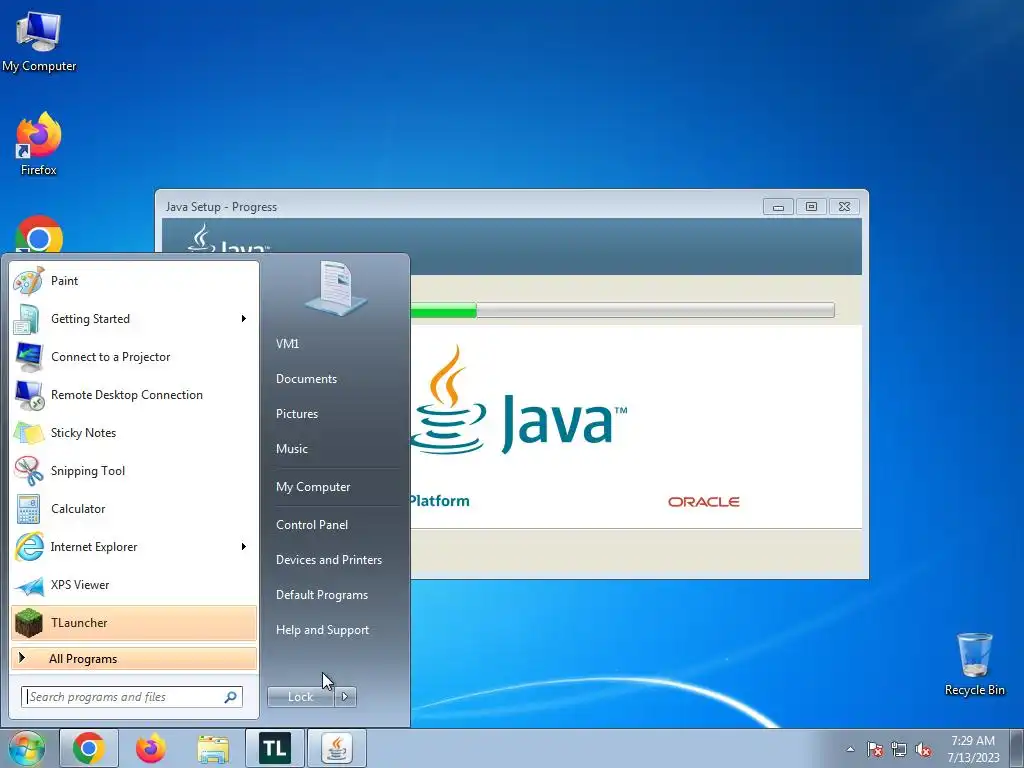Launch Calculator from Start menu
Viewport: 1024px width, 768px height.
[x=134, y=509]
